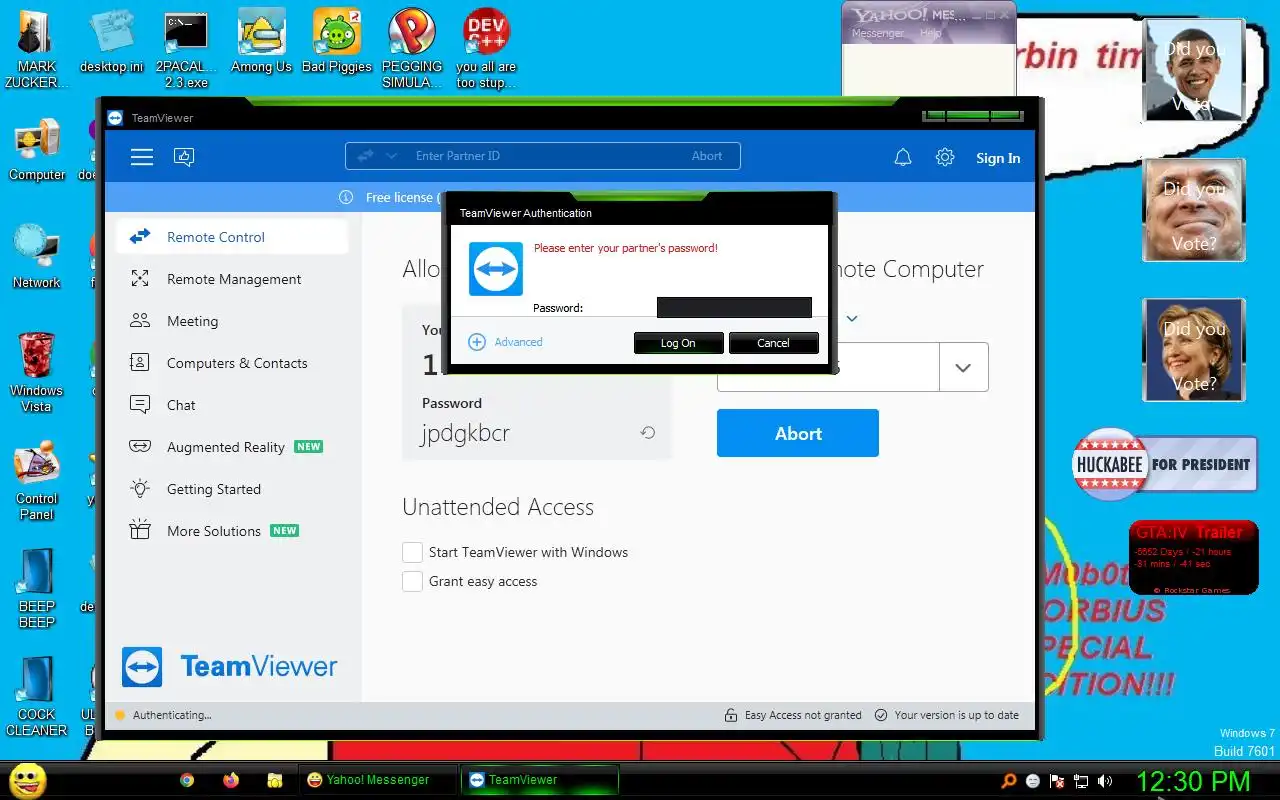Select the Dev-C++ desktop shortcut

[487, 50]
